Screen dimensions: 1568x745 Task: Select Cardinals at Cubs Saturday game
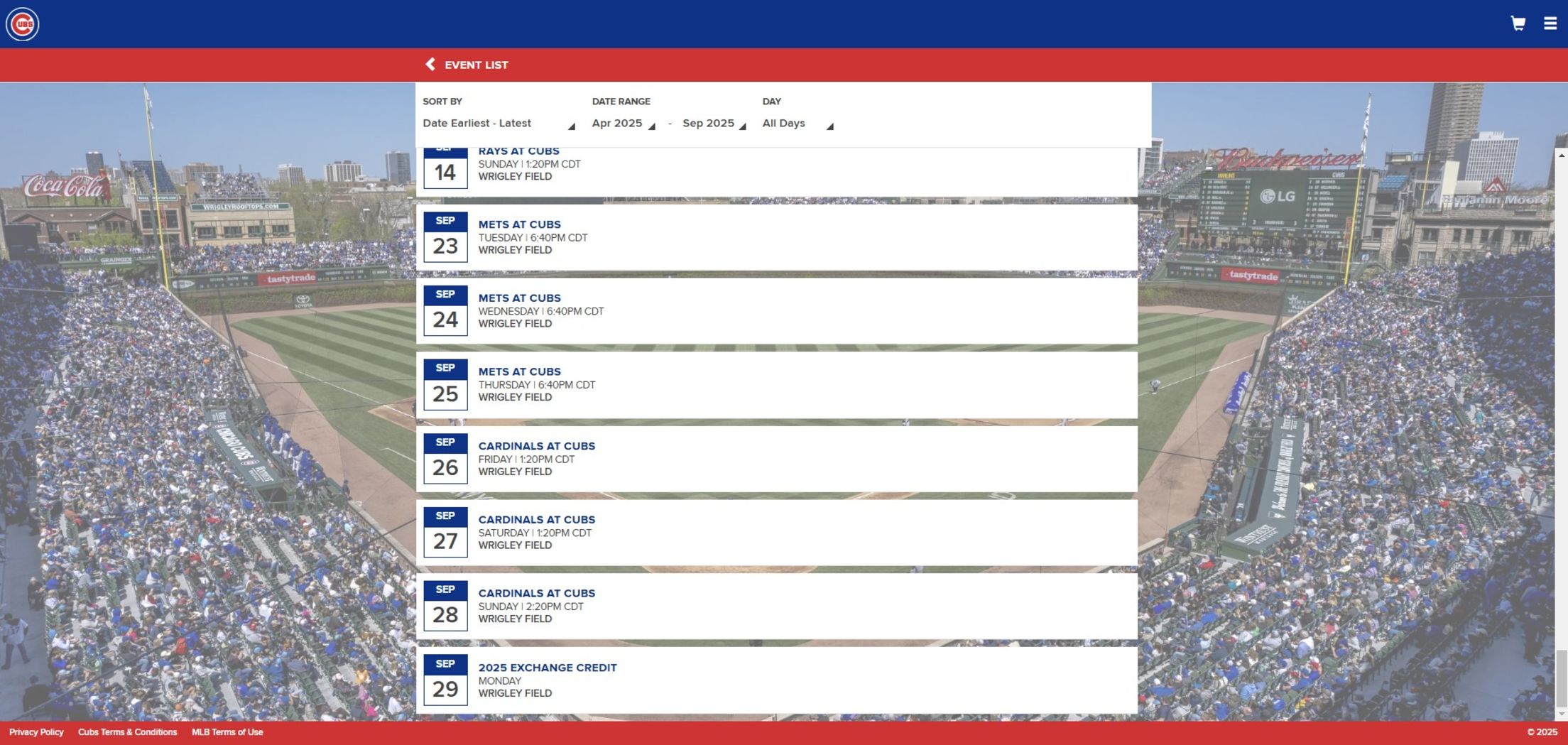point(536,520)
